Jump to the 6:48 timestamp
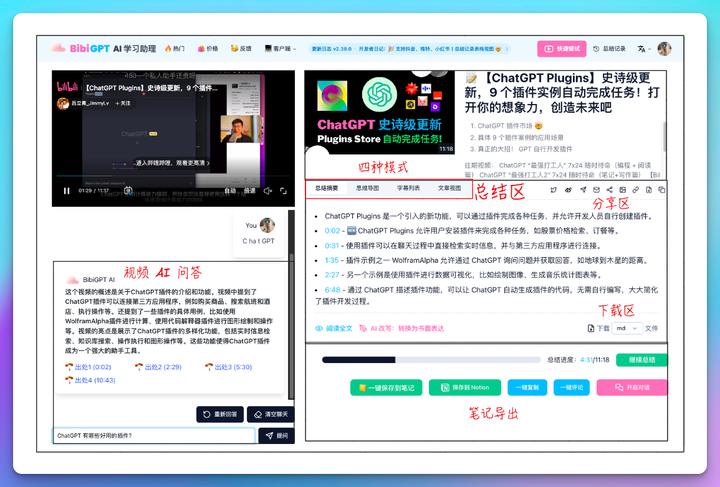 [332, 290]
